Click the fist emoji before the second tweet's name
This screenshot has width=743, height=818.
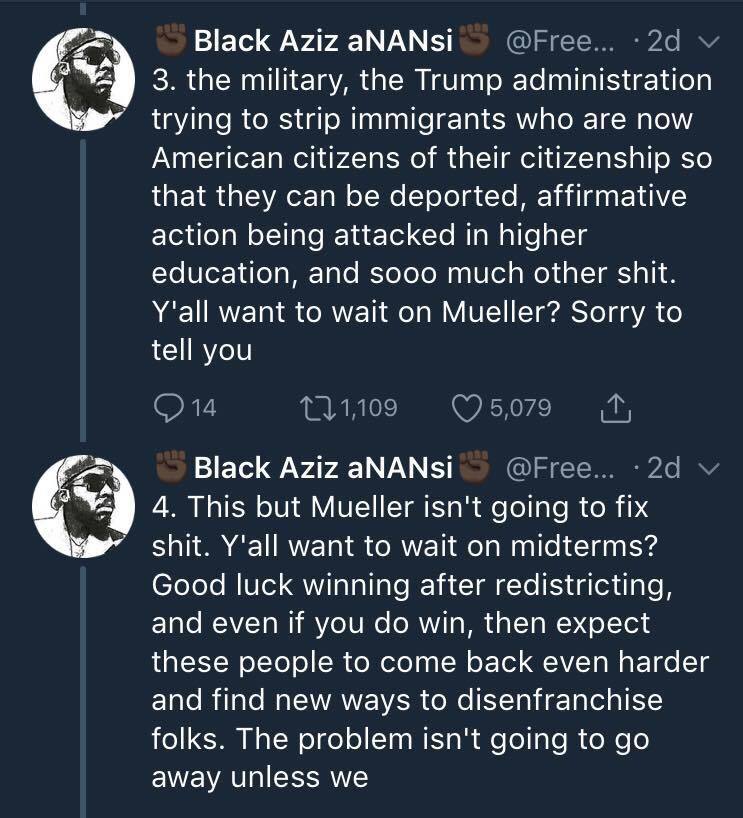point(172,467)
